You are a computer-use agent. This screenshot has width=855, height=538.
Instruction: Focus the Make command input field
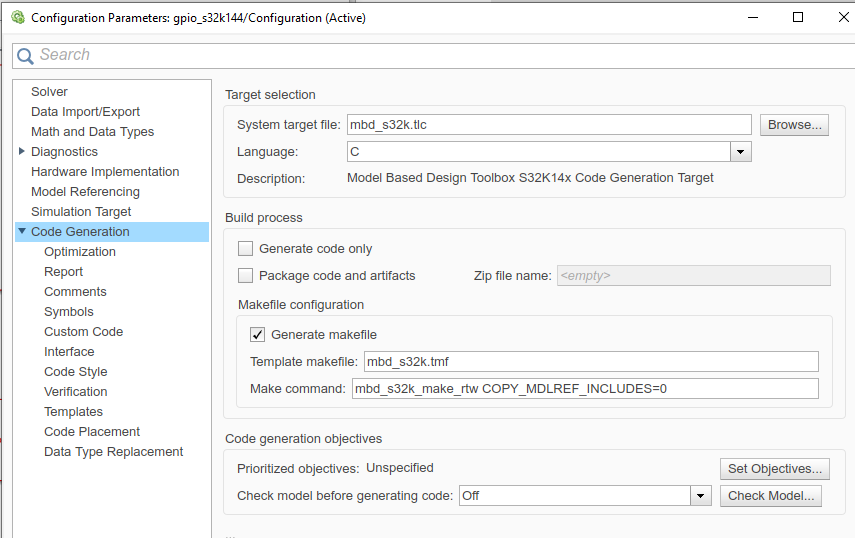[x=584, y=389]
